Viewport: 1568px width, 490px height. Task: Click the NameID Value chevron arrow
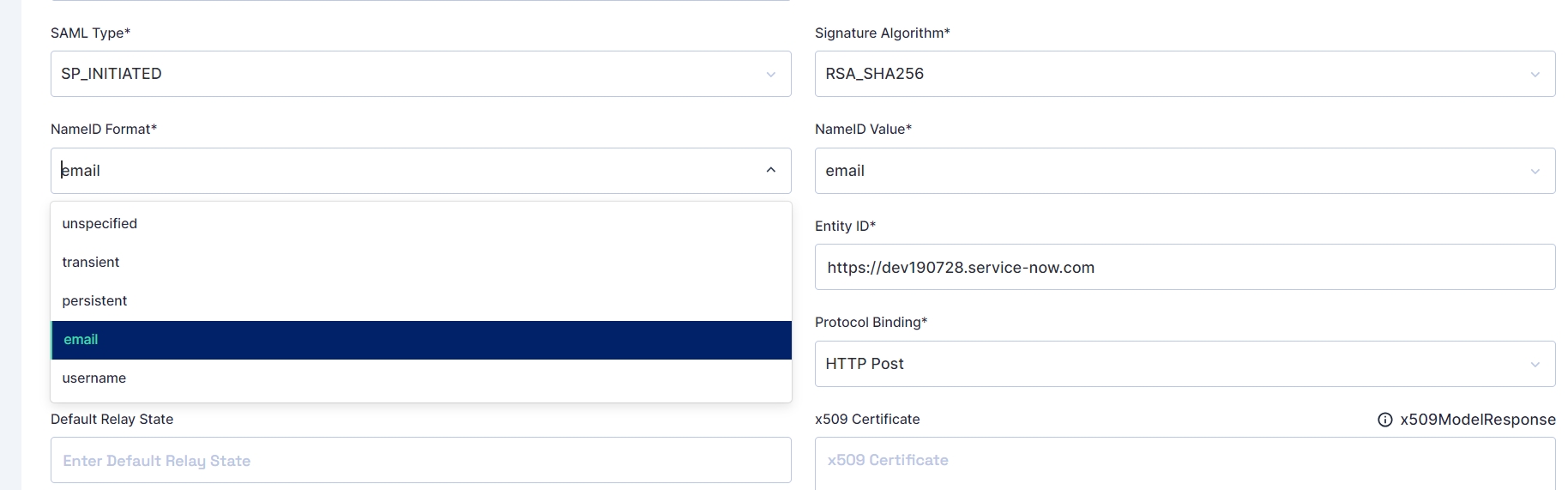pos(1535,172)
